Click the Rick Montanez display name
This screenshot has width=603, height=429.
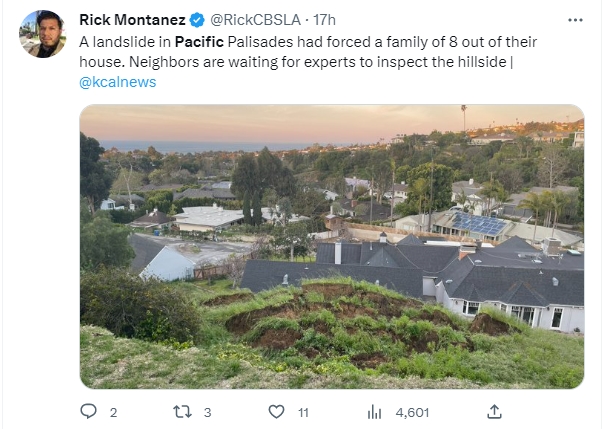point(132,20)
